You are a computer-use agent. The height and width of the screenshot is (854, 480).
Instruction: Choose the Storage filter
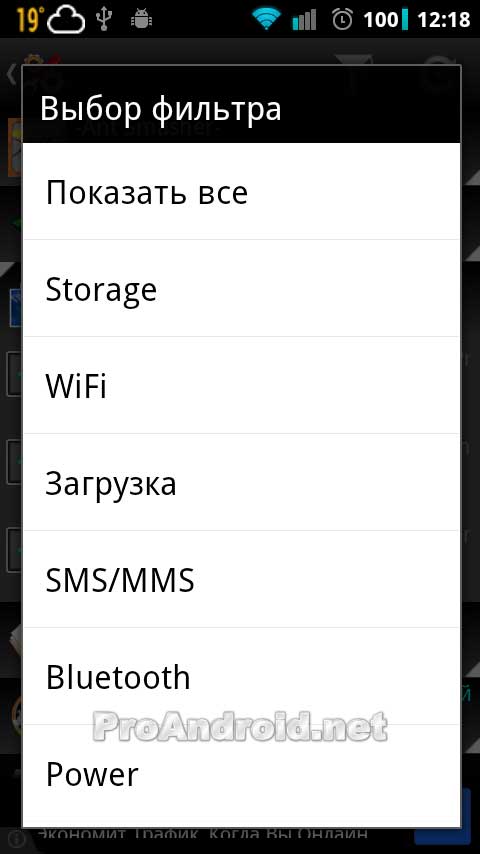(x=241, y=289)
